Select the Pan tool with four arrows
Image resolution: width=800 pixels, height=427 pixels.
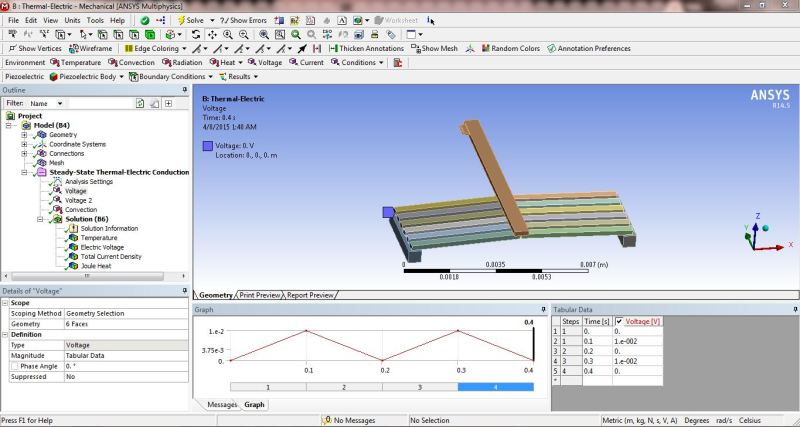[x=212, y=35]
